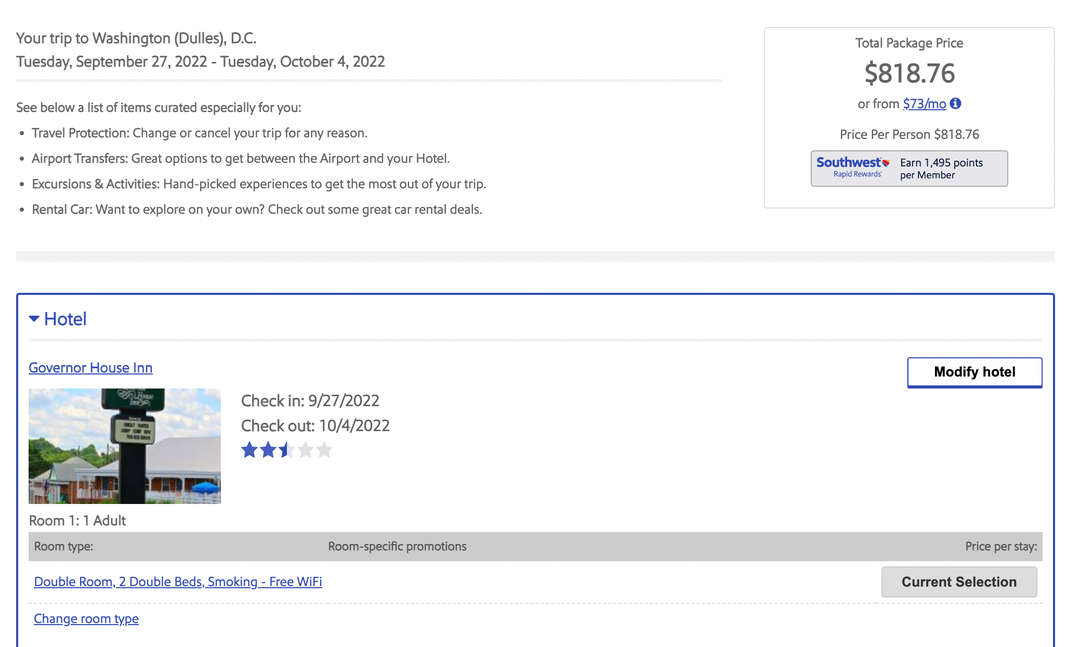This screenshot has height=647, width=1080.
Task: Click the info icon beside $73/mo
Action: (955, 103)
